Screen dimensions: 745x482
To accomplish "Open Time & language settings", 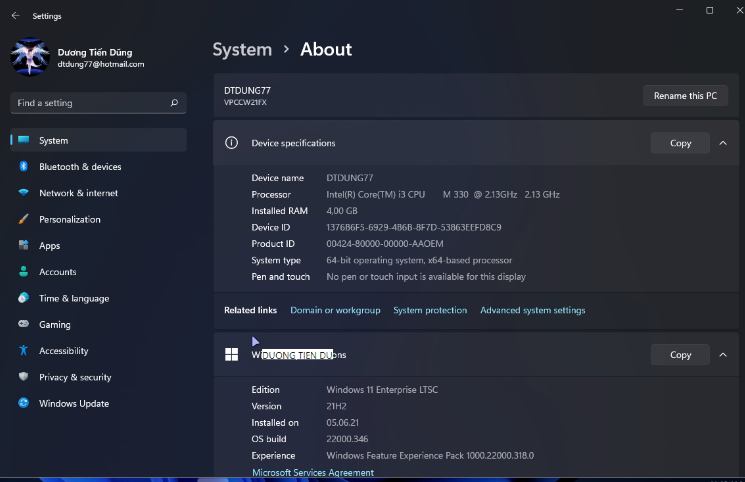I will click(98, 298).
